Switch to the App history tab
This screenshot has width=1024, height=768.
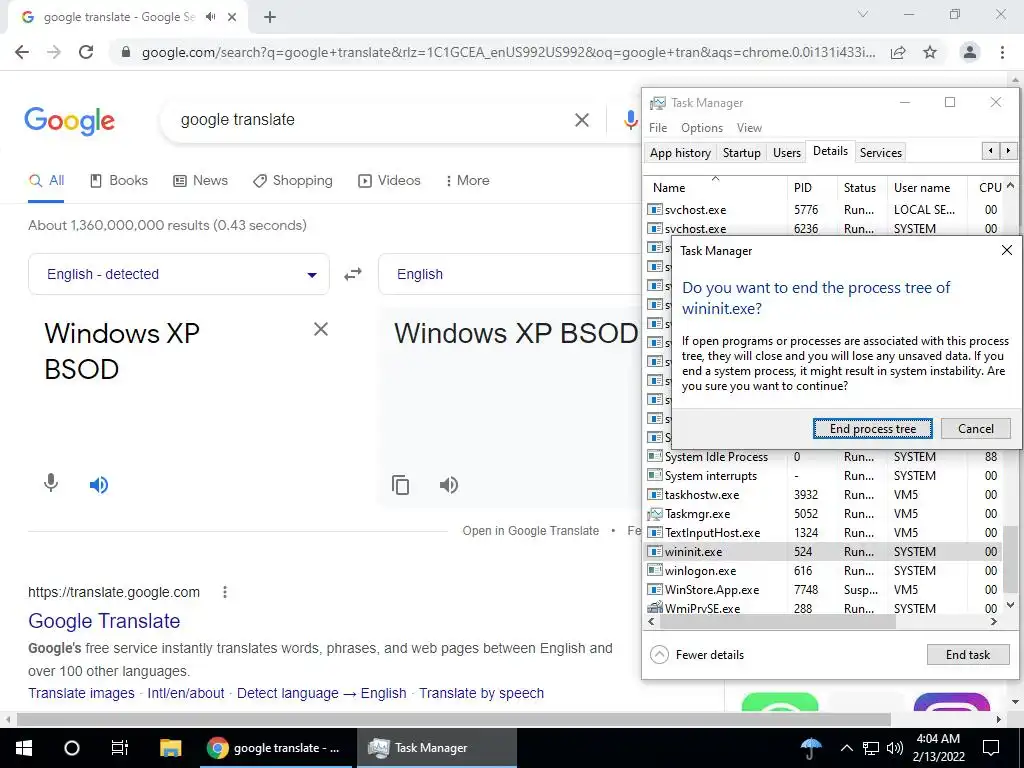[680, 153]
